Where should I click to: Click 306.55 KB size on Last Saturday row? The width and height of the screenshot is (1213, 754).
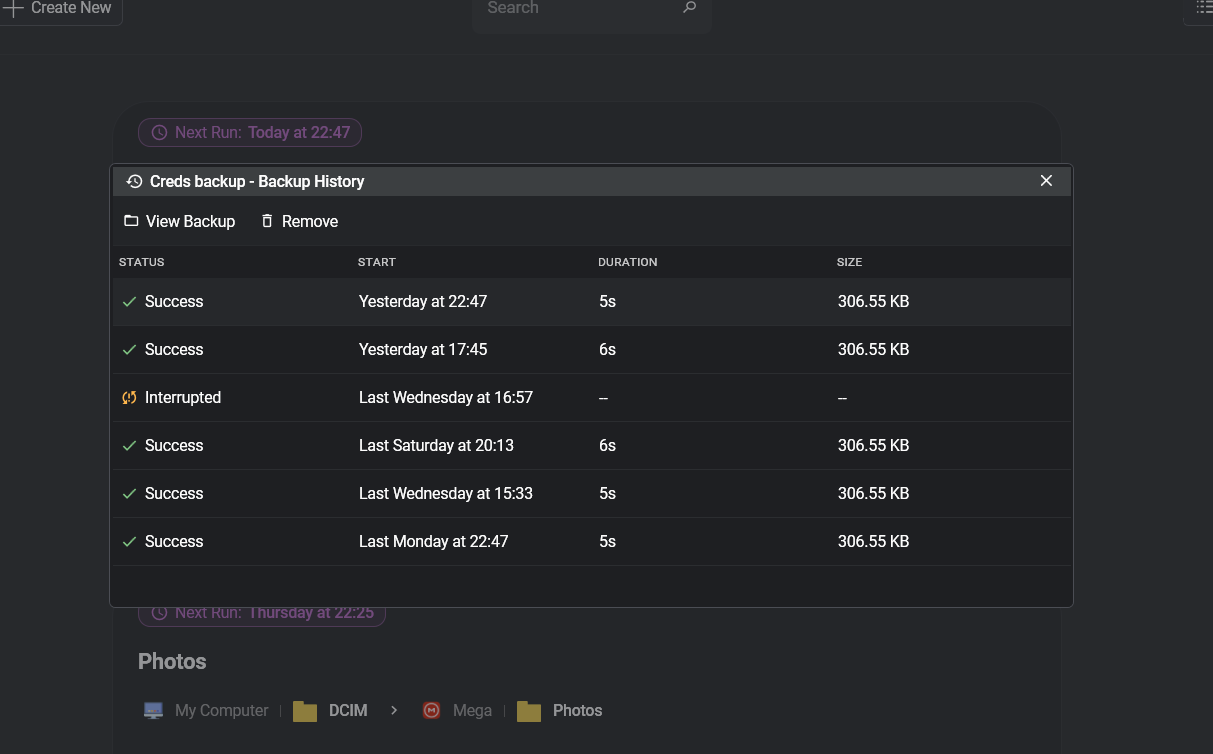(x=873, y=445)
